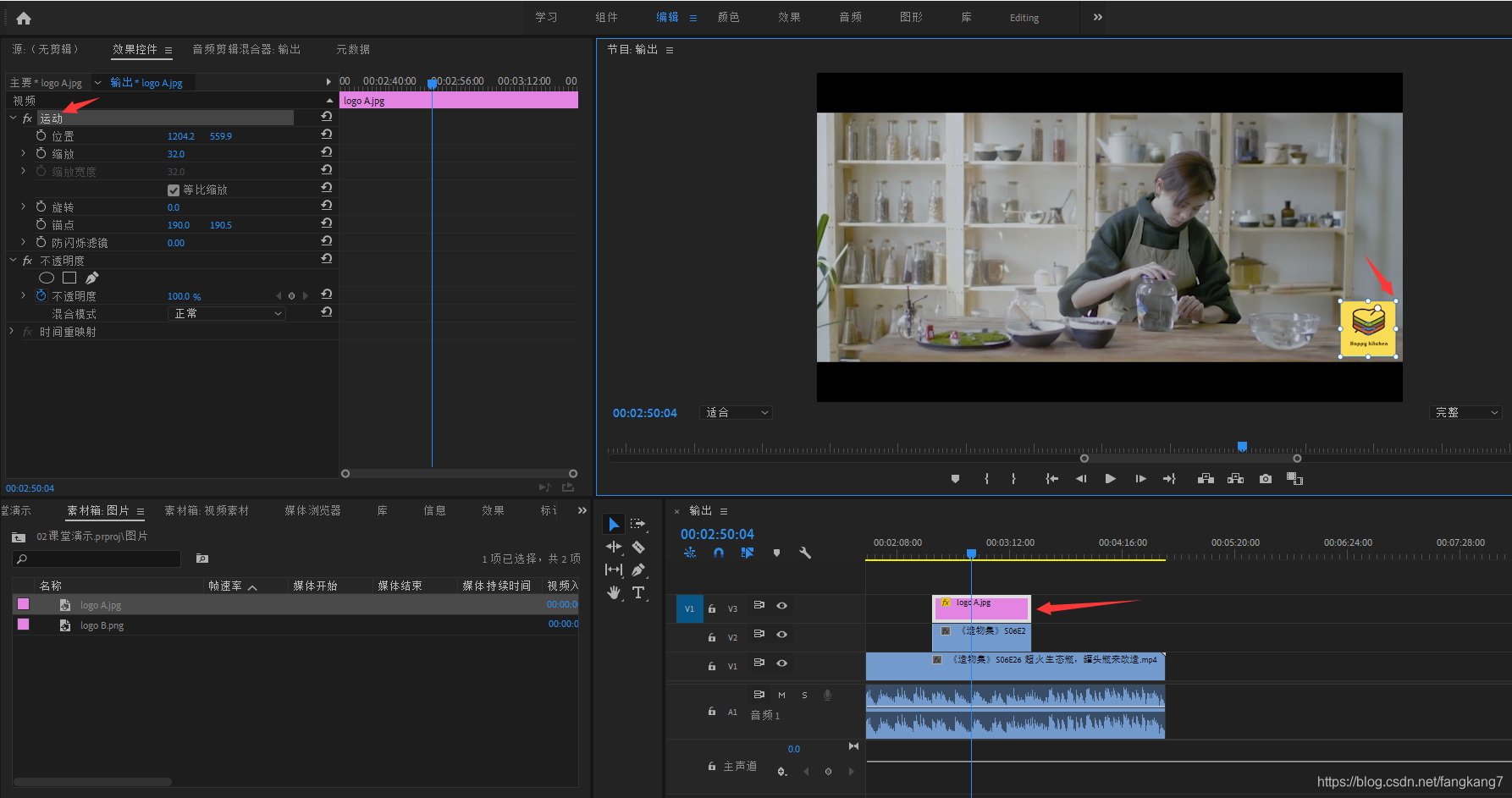Expand the time remapping effect
Screen dimensions: 1512x798
click(x=12, y=331)
